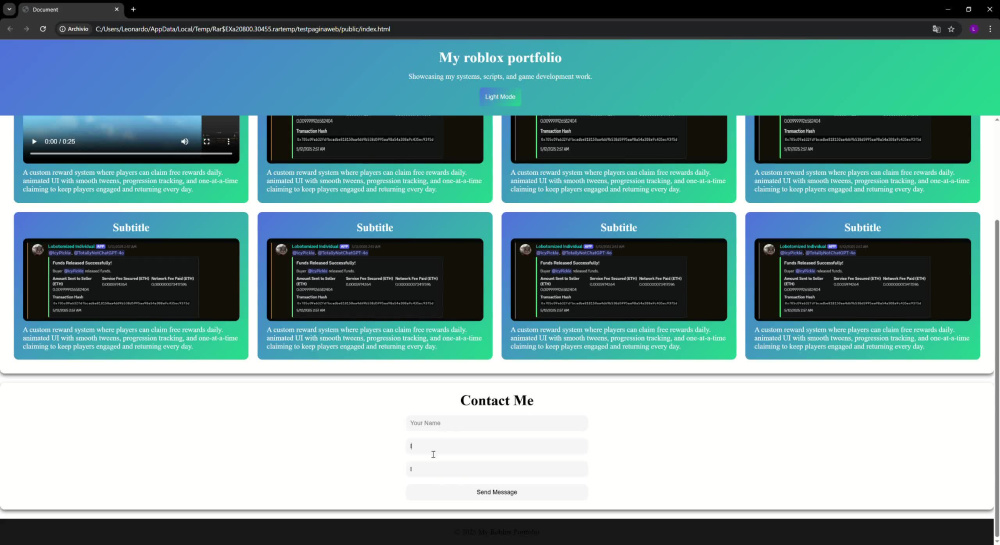Click the video time label 0:00 / 0:25
The height and width of the screenshot is (545, 1000).
coord(60,142)
